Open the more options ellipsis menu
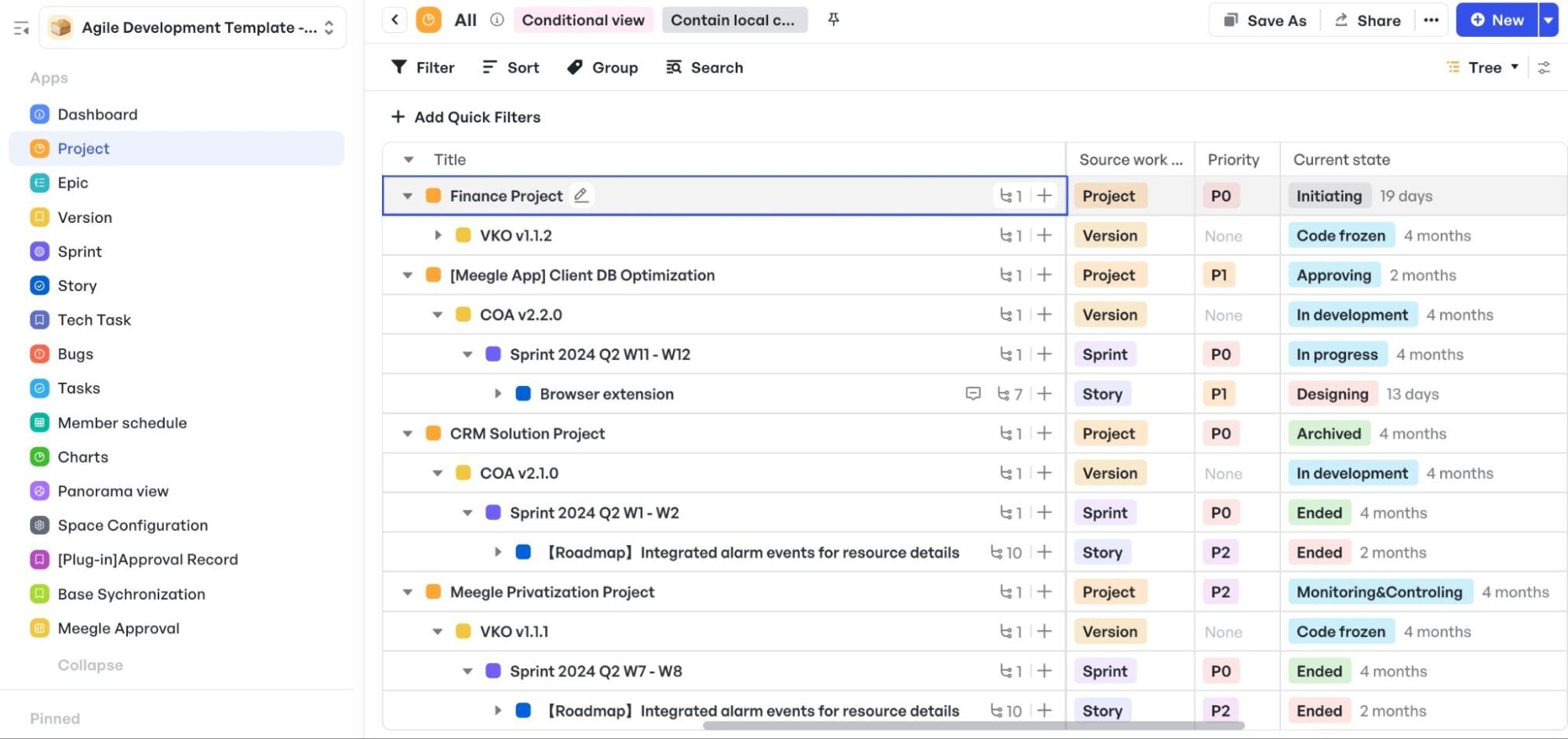This screenshot has height=739, width=1568. (1431, 20)
